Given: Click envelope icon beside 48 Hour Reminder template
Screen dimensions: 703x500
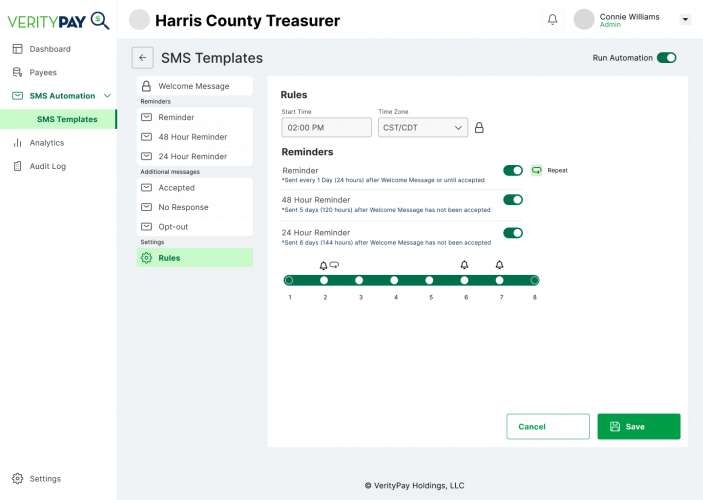Looking at the screenshot, I should pyautogui.click(x=146, y=137).
